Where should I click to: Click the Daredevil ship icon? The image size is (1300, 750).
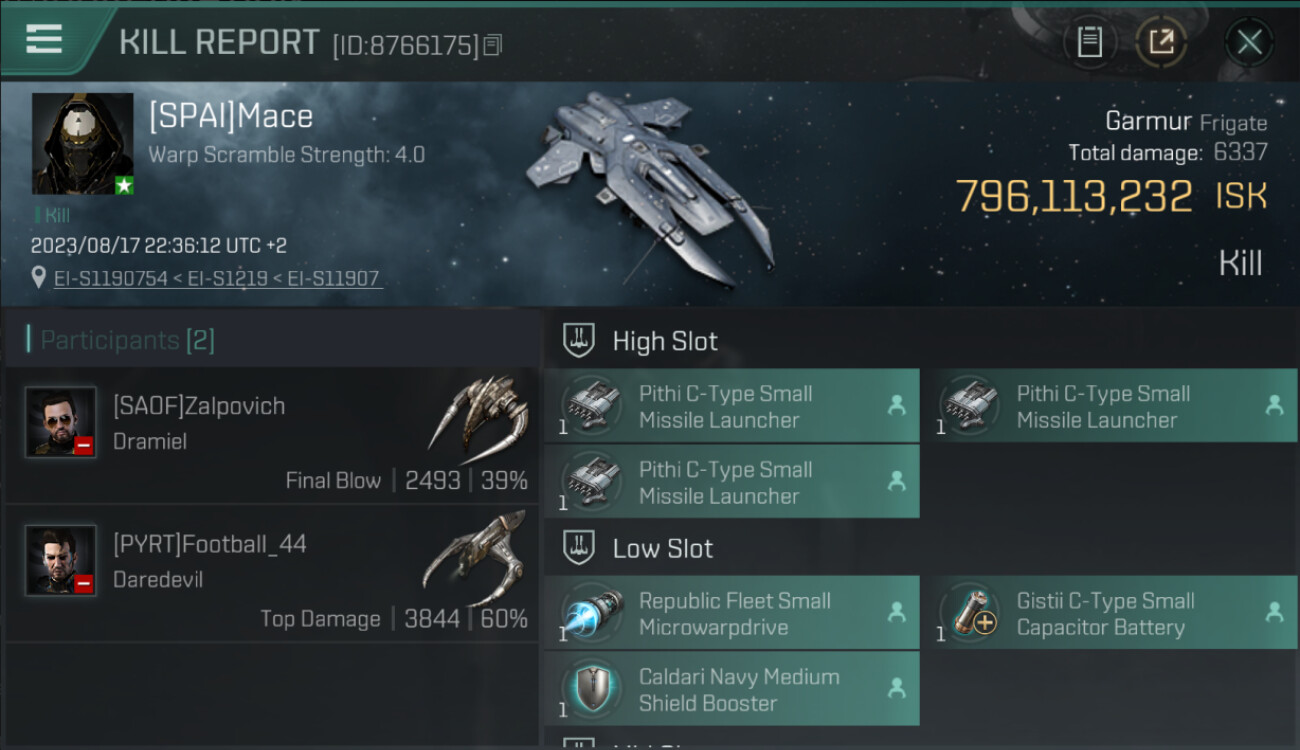tap(475, 556)
